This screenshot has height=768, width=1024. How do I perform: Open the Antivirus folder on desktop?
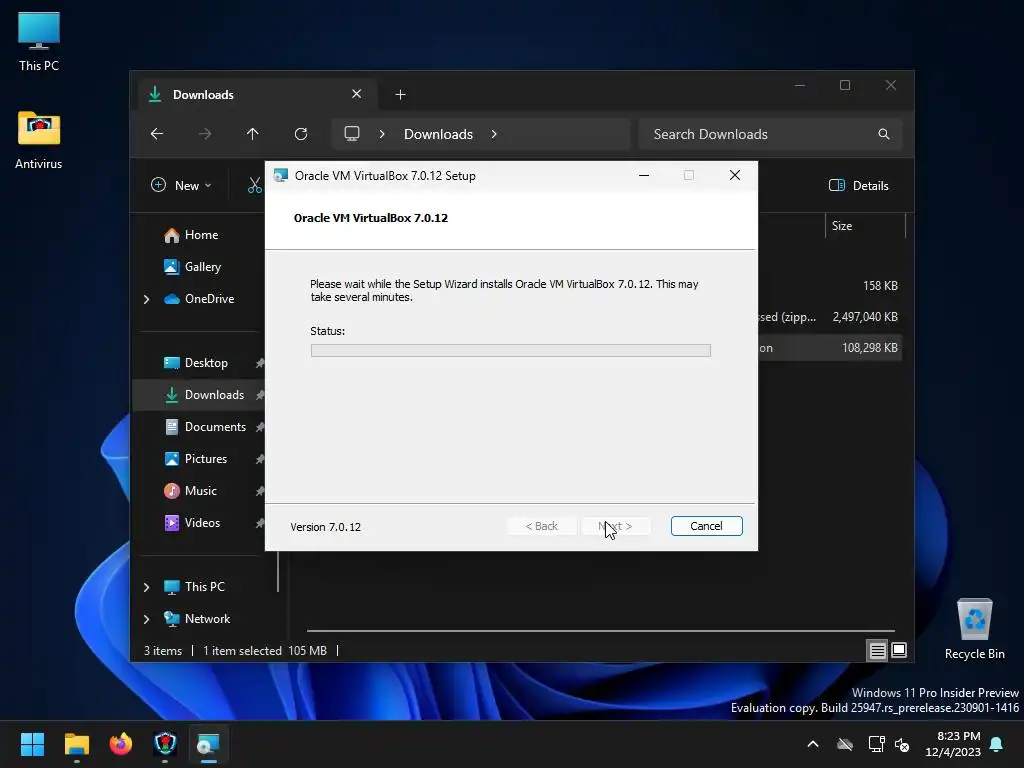tap(39, 140)
